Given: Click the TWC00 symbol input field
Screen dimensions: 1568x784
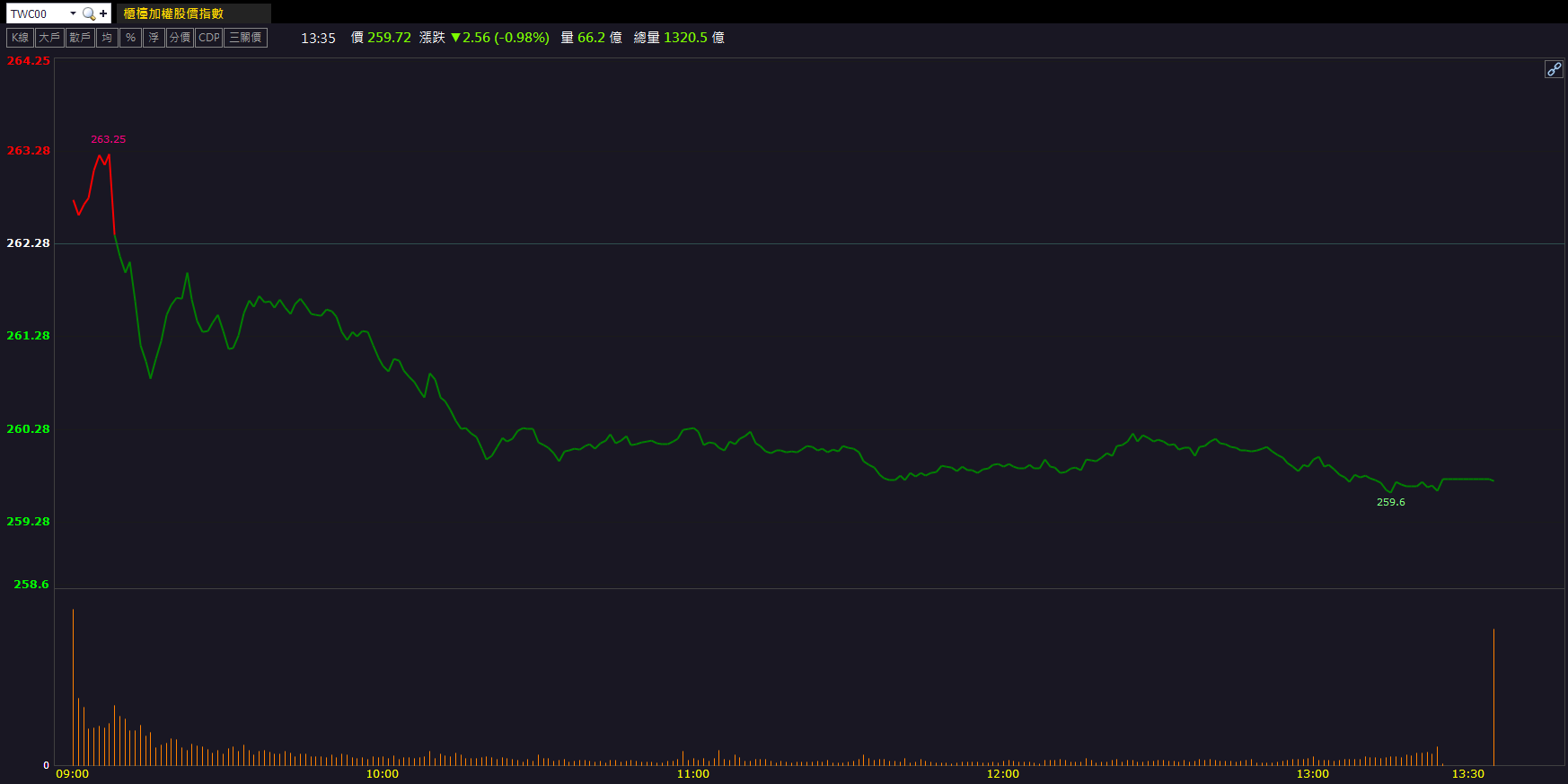Looking at the screenshot, I should pos(37,13).
